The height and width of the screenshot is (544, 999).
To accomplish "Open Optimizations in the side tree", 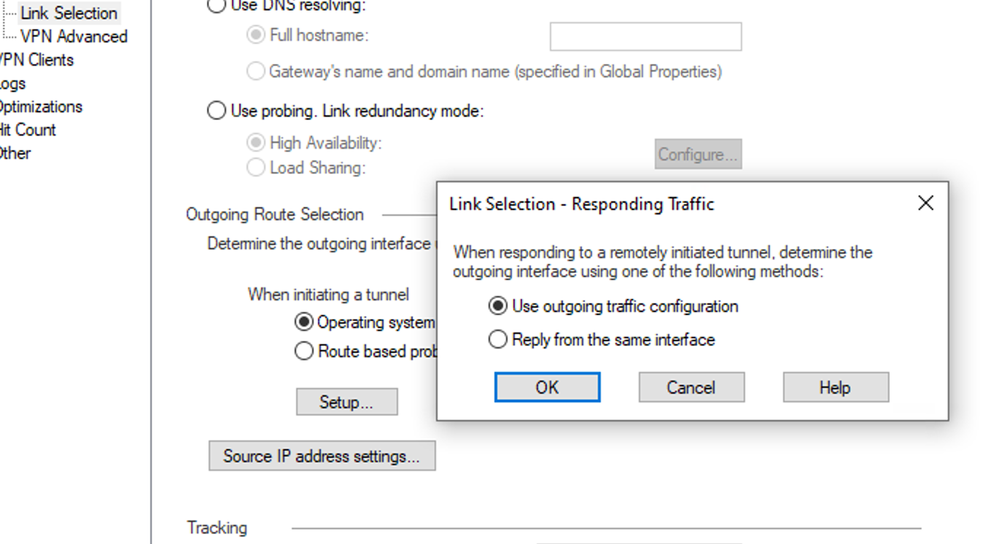I will pyautogui.click(x=41, y=106).
